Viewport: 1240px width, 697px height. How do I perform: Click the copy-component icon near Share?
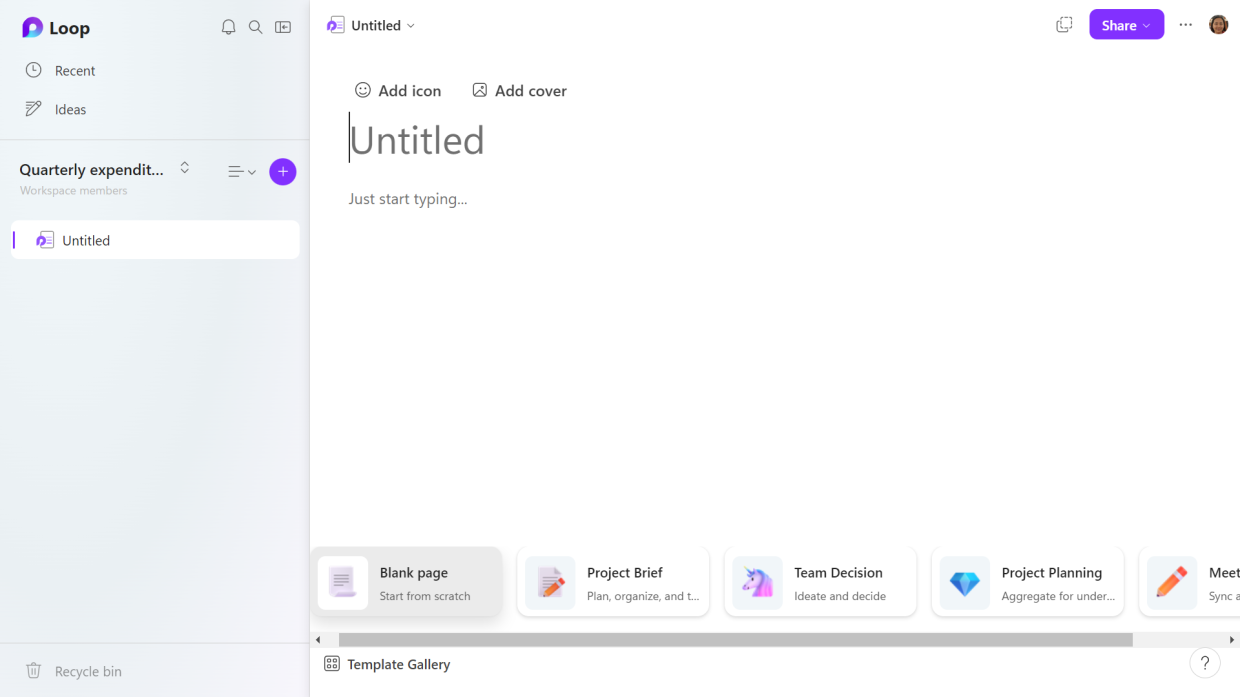point(1064,24)
